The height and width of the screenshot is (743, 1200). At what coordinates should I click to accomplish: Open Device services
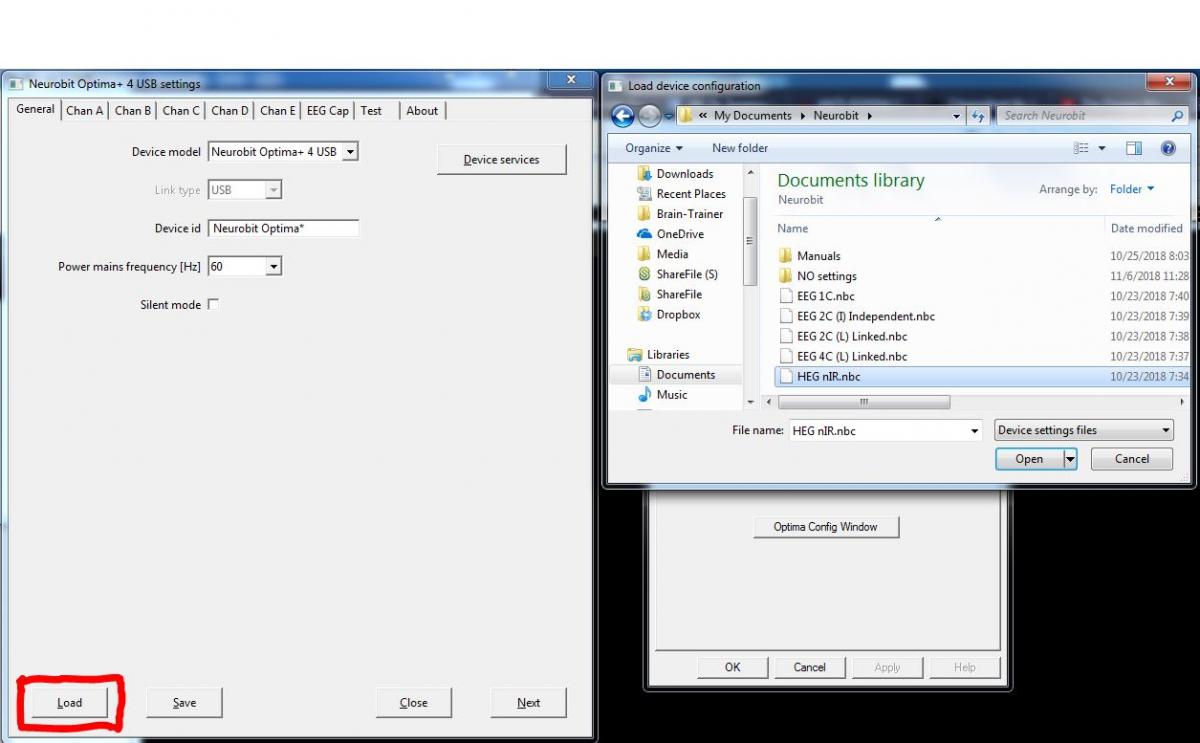501,159
